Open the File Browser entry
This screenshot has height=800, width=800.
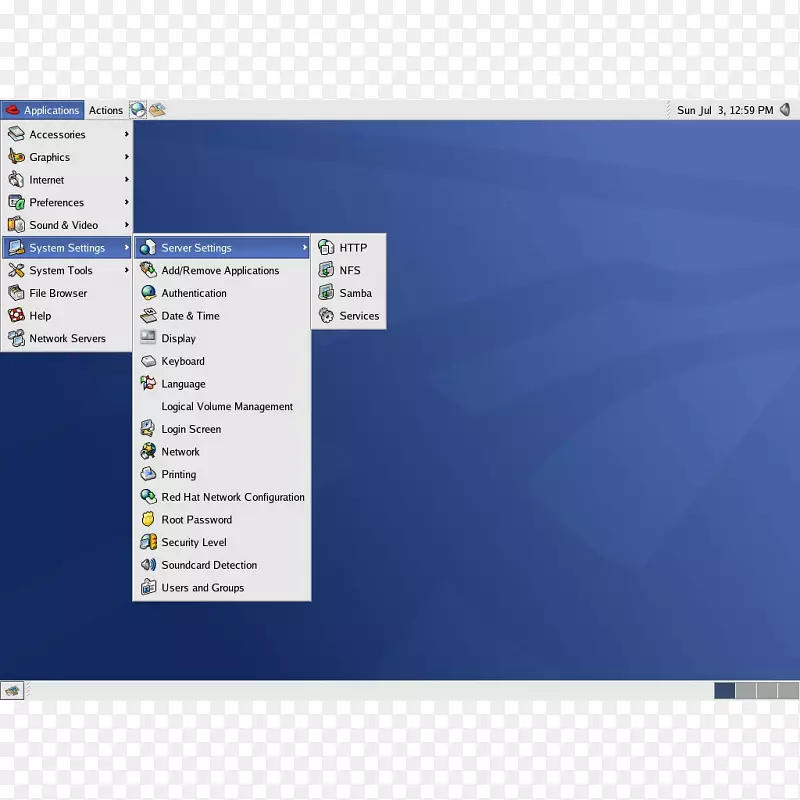click(x=60, y=293)
